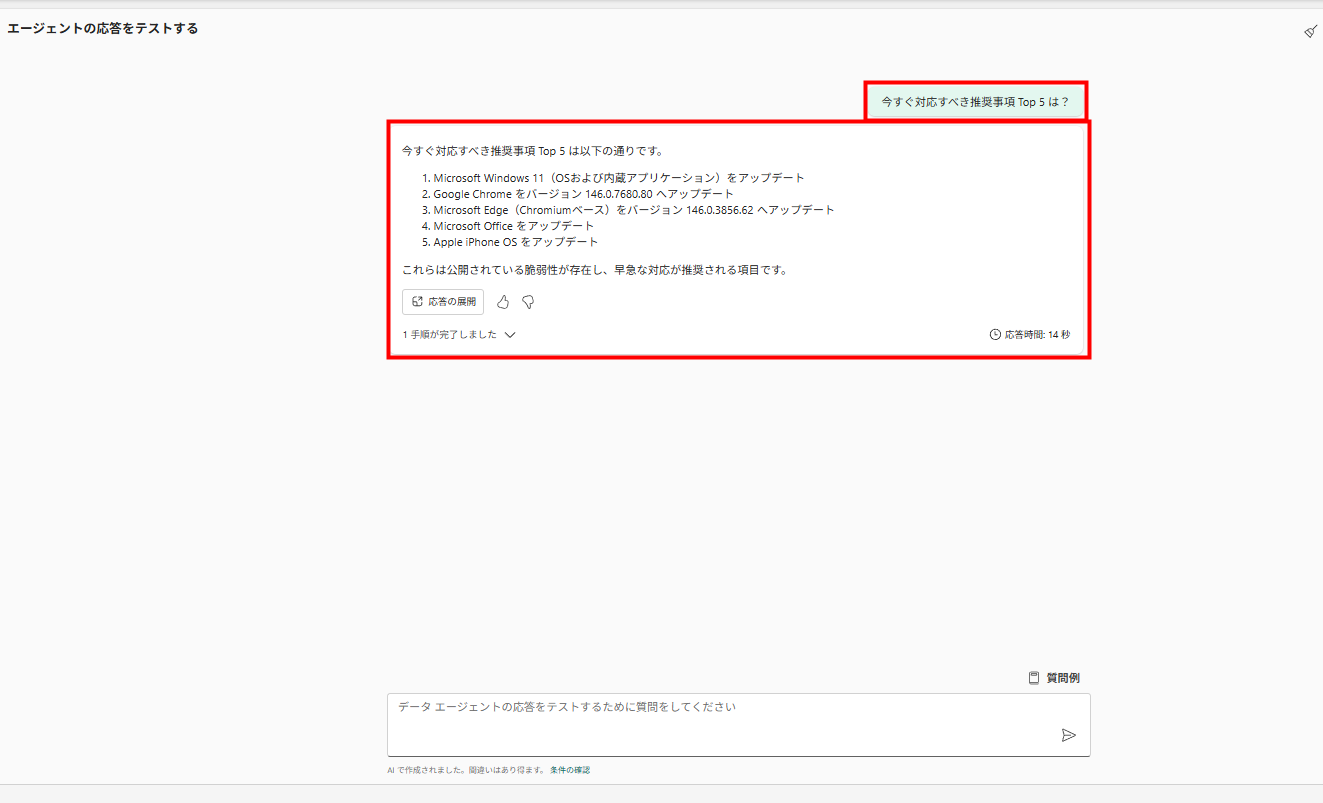The width and height of the screenshot is (1323, 803).
Task: Click the clock icon beside 応答時間
Action: [995, 335]
